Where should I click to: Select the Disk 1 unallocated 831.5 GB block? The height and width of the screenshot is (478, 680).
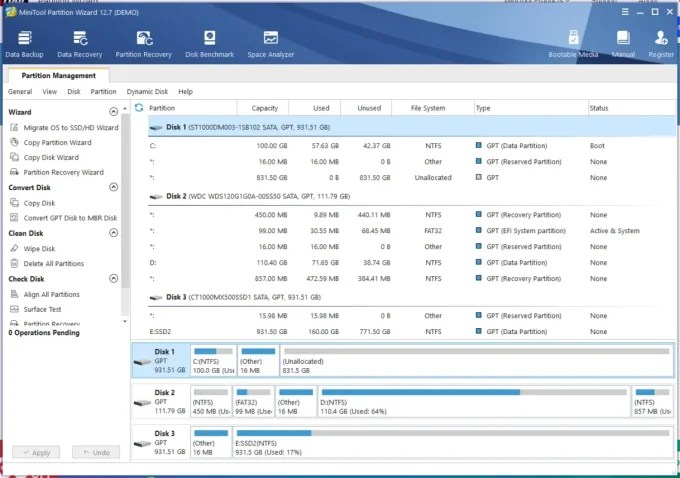(x=476, y=360)
